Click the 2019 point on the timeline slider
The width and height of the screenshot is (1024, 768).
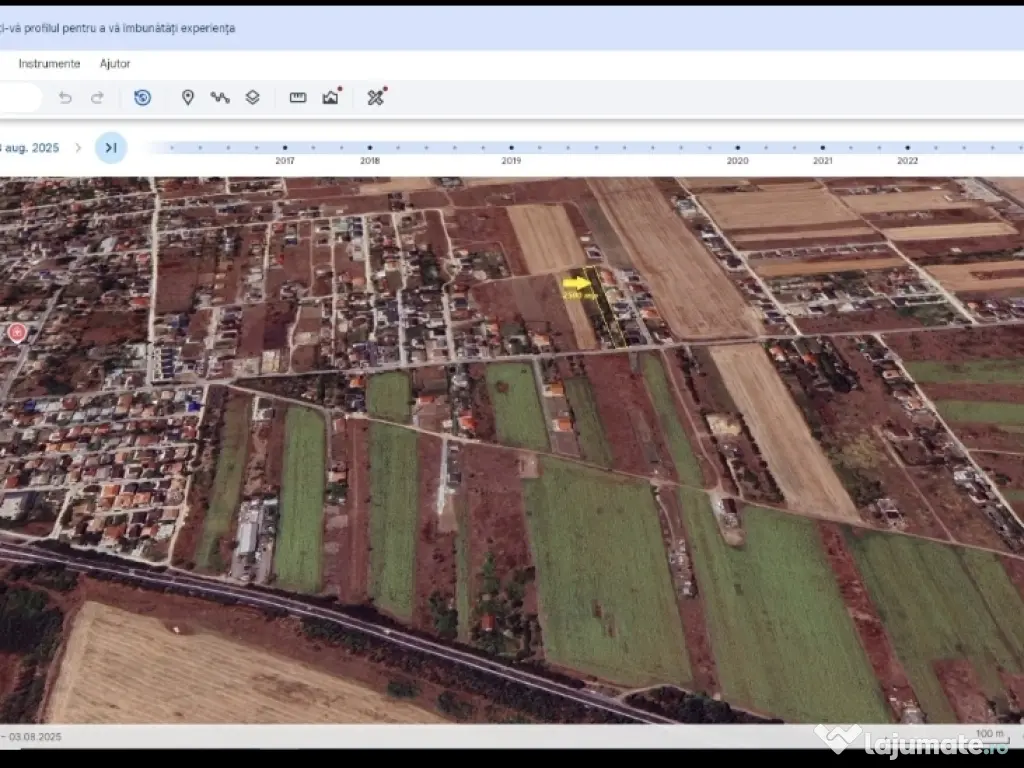(511, 148)
